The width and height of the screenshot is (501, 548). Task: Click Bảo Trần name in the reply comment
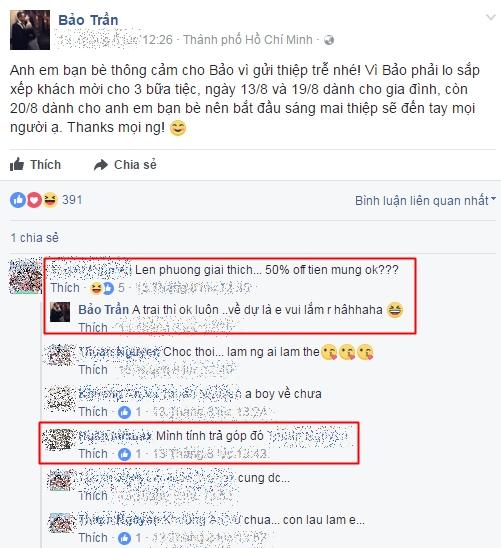103,310
